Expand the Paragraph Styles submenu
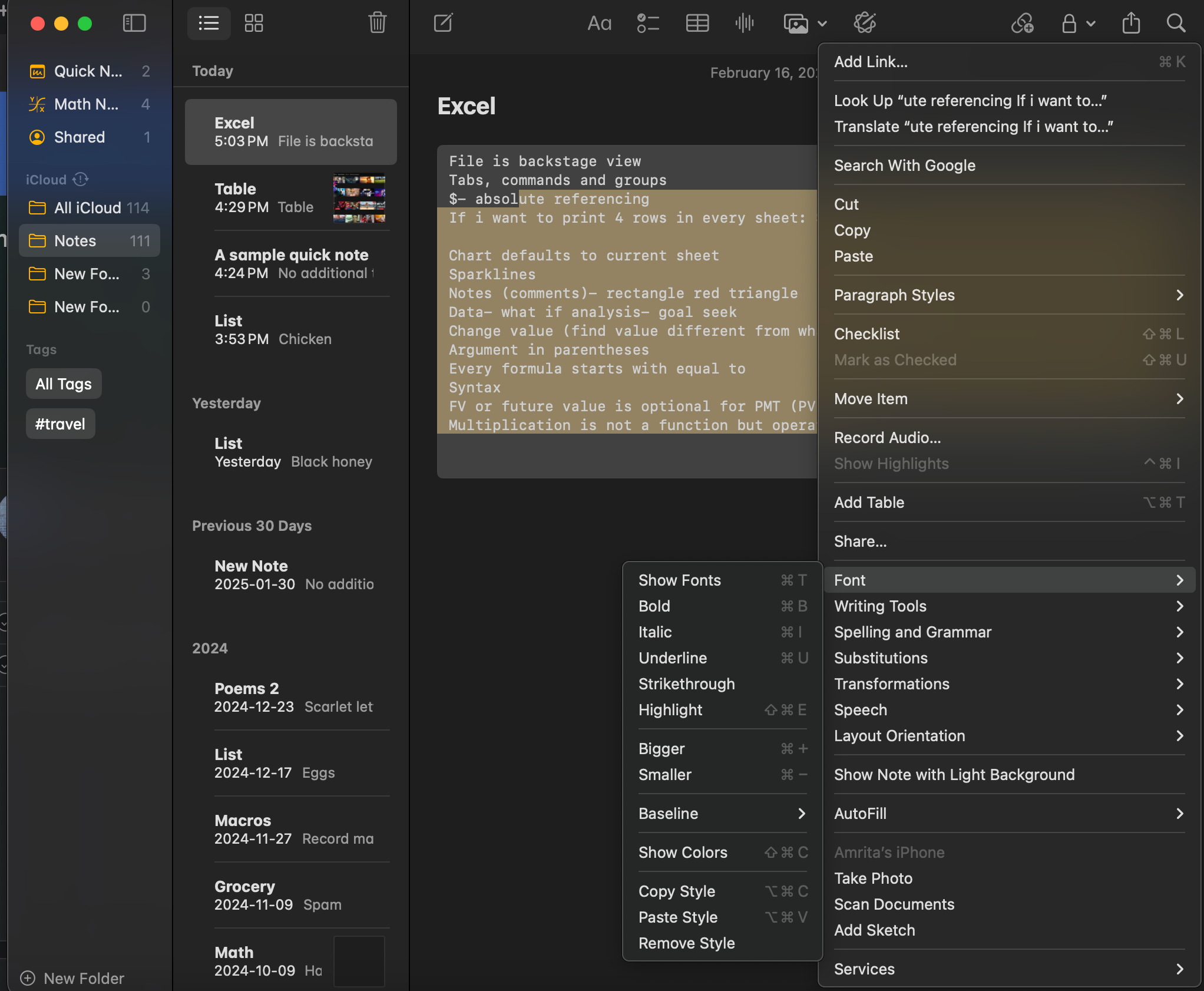 1008,295
